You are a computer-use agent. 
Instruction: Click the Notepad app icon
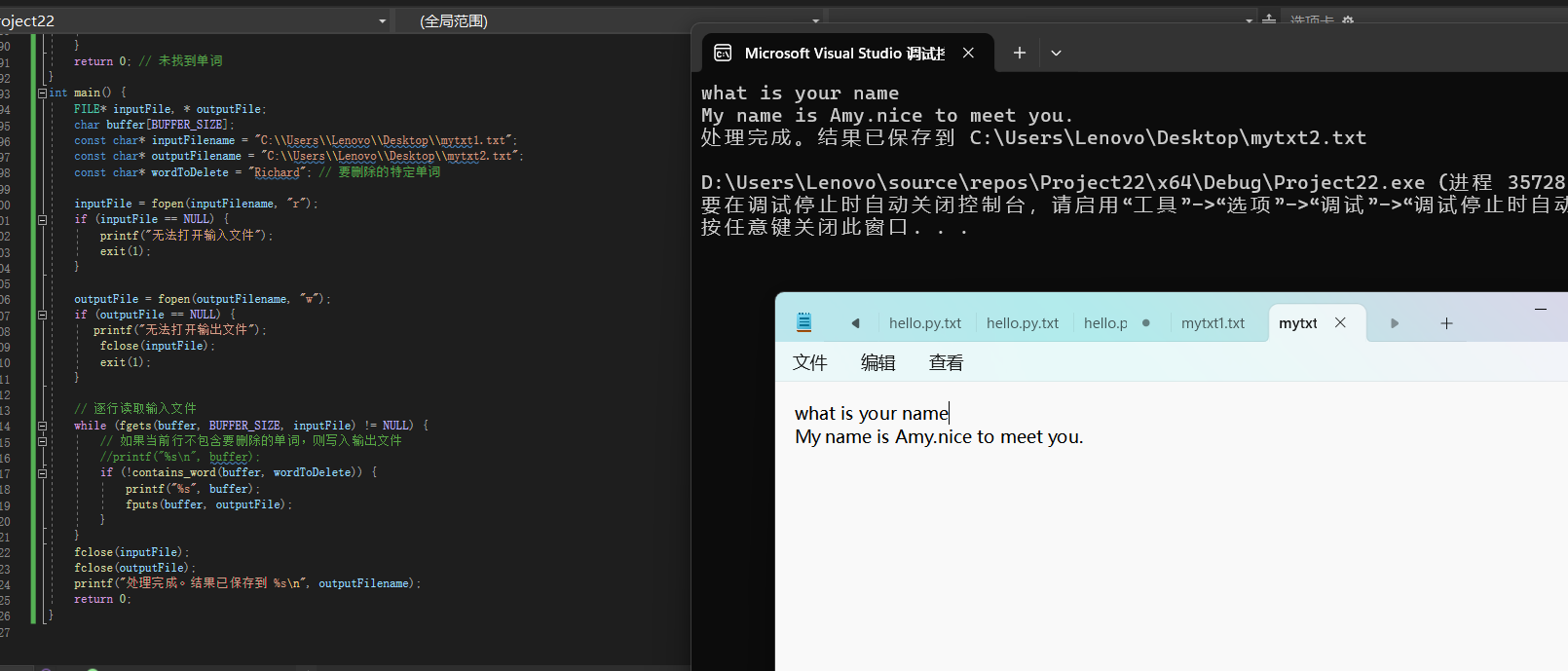click(x=803, y=322)
